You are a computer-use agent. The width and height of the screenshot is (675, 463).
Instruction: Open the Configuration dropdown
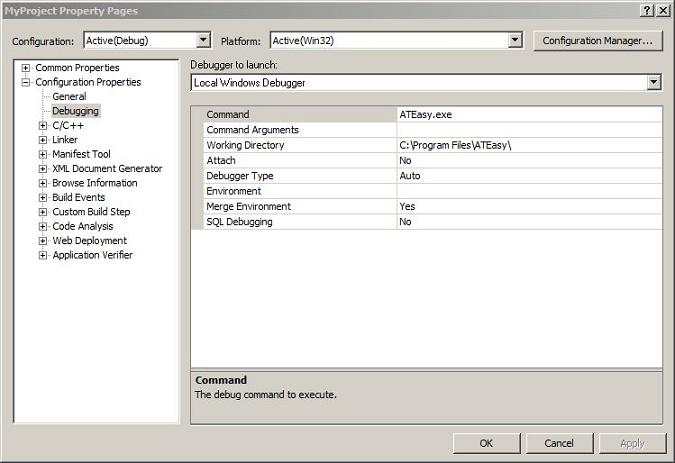pos(203,41)
